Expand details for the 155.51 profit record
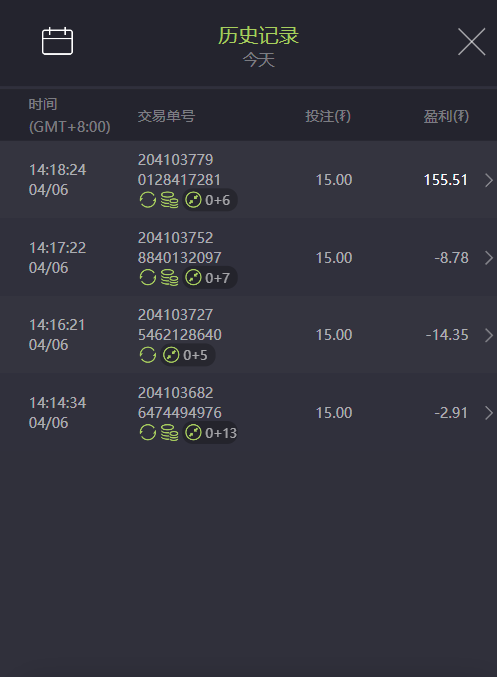This screenshot has width=497, height=677. click(x=489, y=180)
